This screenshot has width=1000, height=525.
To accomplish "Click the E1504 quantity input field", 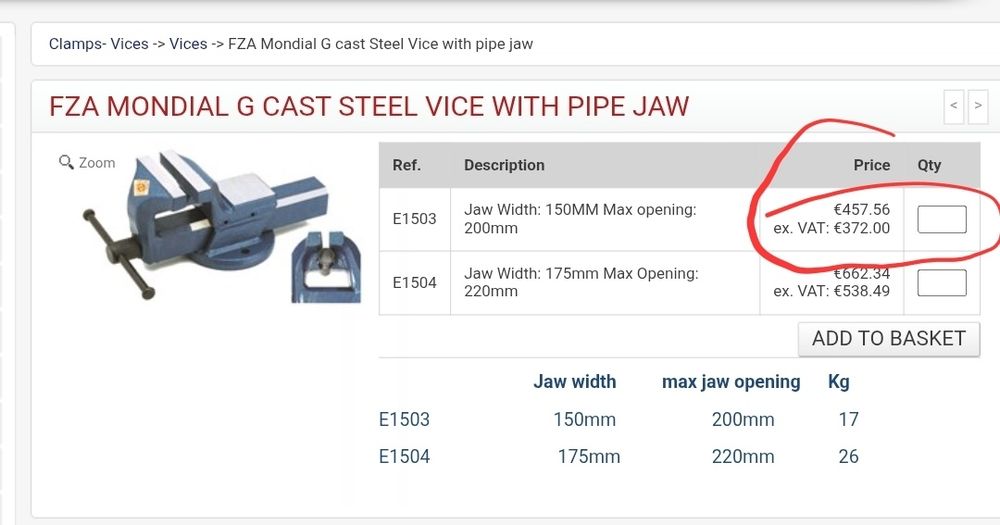I will (x=941, y=283).
